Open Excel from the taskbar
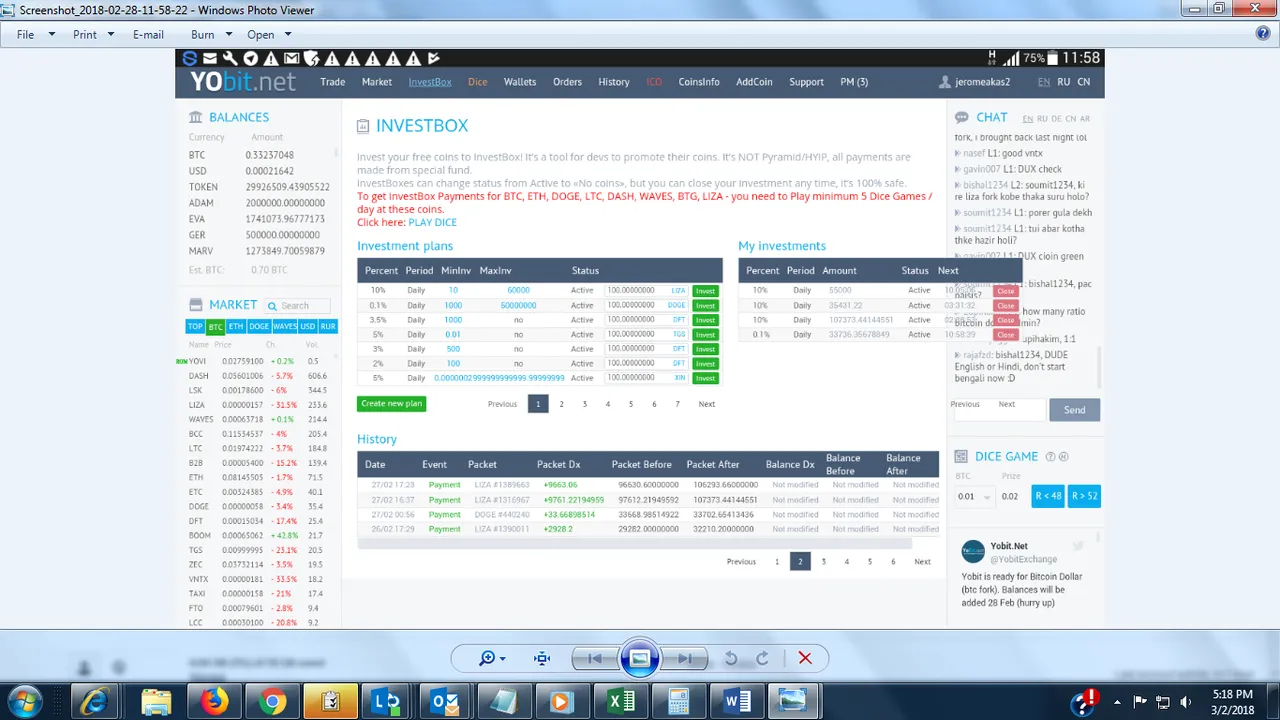1280x720 pixels. [x=620, y=702]
